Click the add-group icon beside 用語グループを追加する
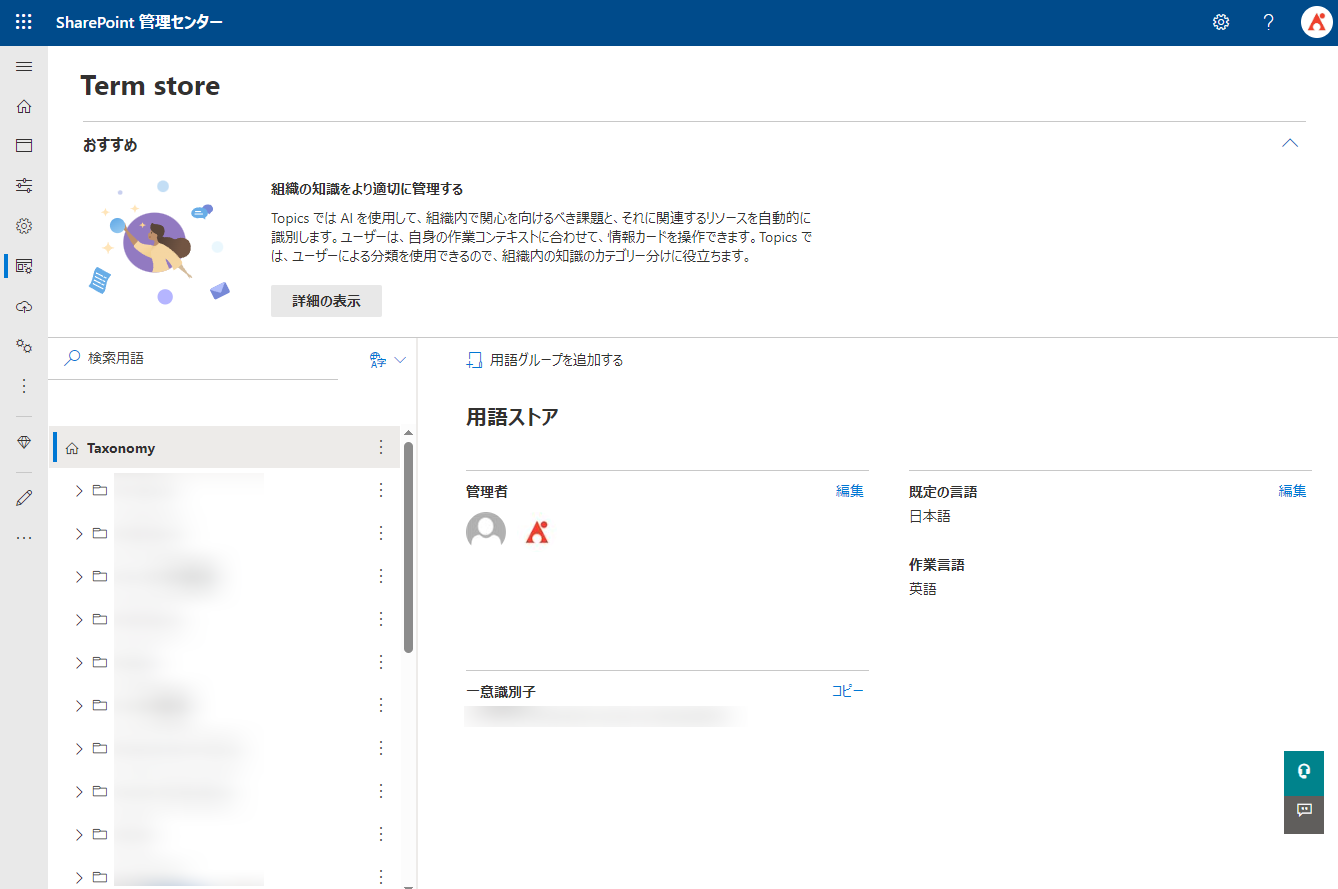Image resolution: width=1338 pixels, height=889 pixels. (x=475, y=360)
